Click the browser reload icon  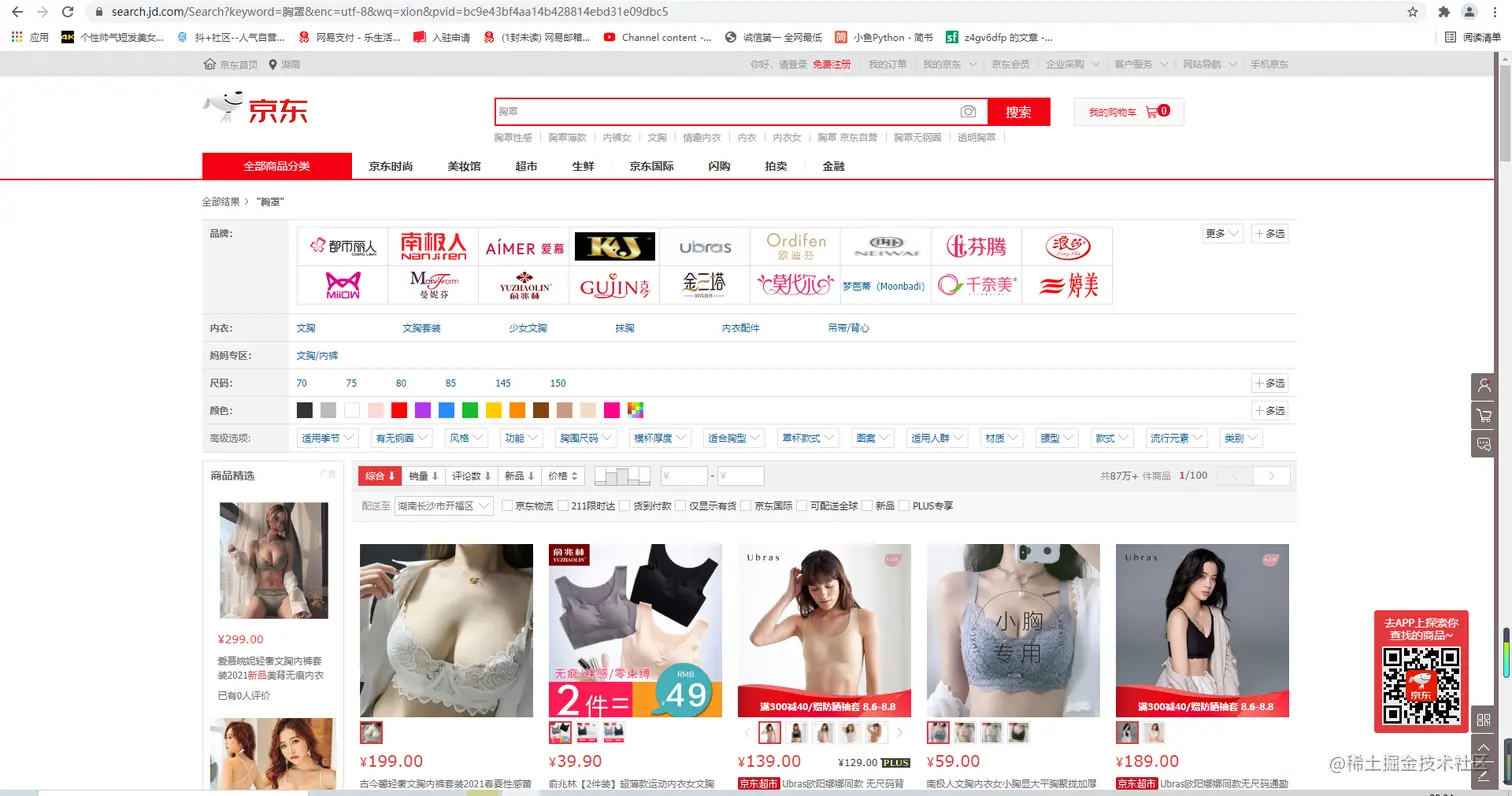click(x=67, y=12)
